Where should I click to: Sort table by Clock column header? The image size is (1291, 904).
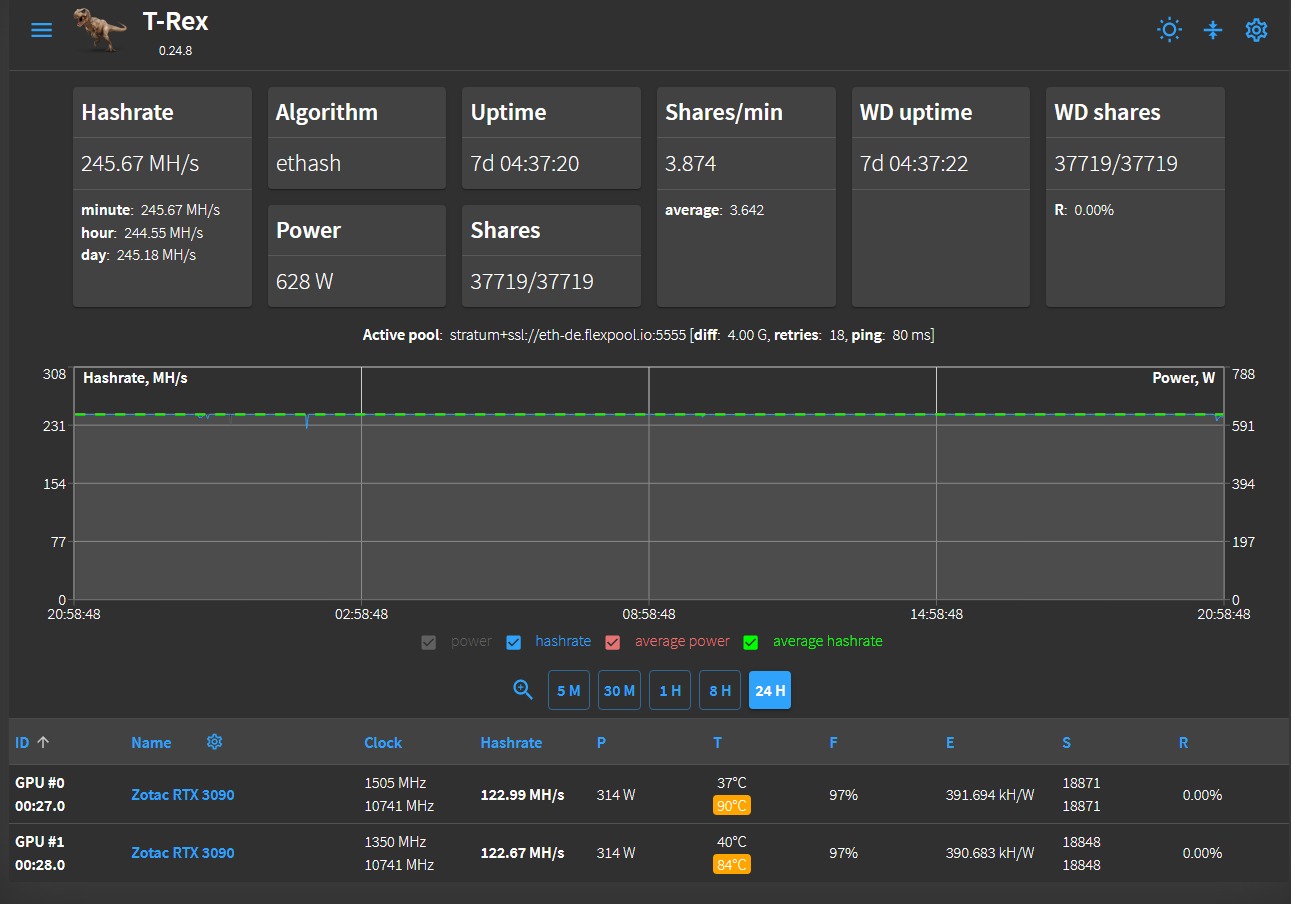point(383,743)
